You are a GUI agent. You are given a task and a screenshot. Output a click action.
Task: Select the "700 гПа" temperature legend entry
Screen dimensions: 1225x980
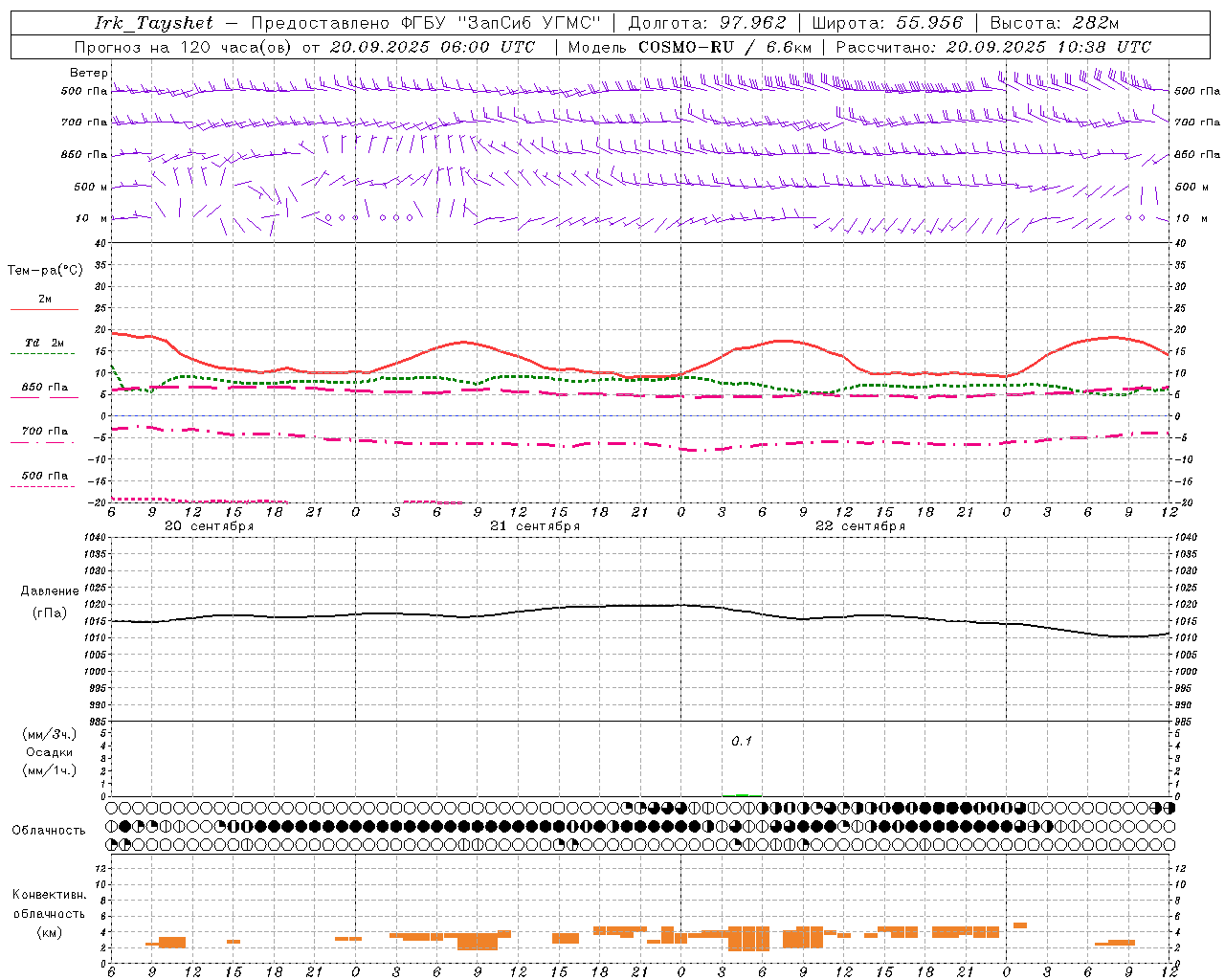point(45,432)
